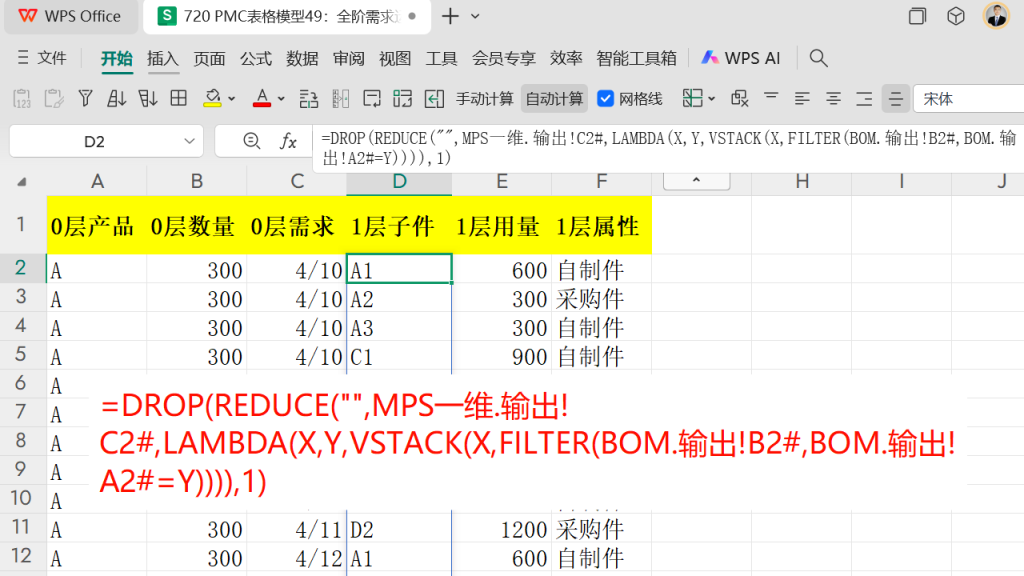The height and width of the screenshot is (576, 1024).
Task: Click cell containing 采购件 in row 3
Action: [x=601, y=299]
